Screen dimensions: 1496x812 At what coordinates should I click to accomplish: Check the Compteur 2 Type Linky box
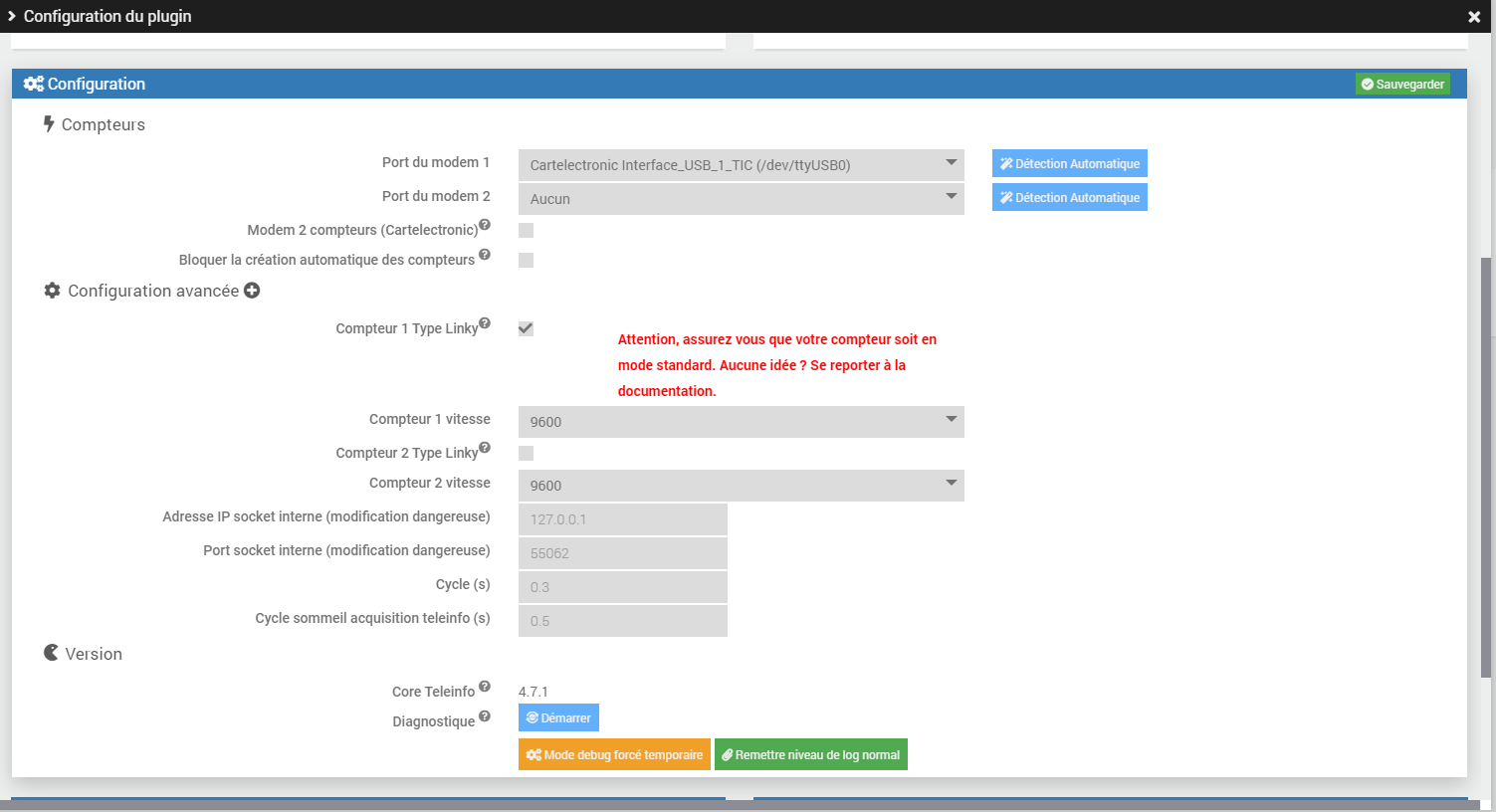526,452
